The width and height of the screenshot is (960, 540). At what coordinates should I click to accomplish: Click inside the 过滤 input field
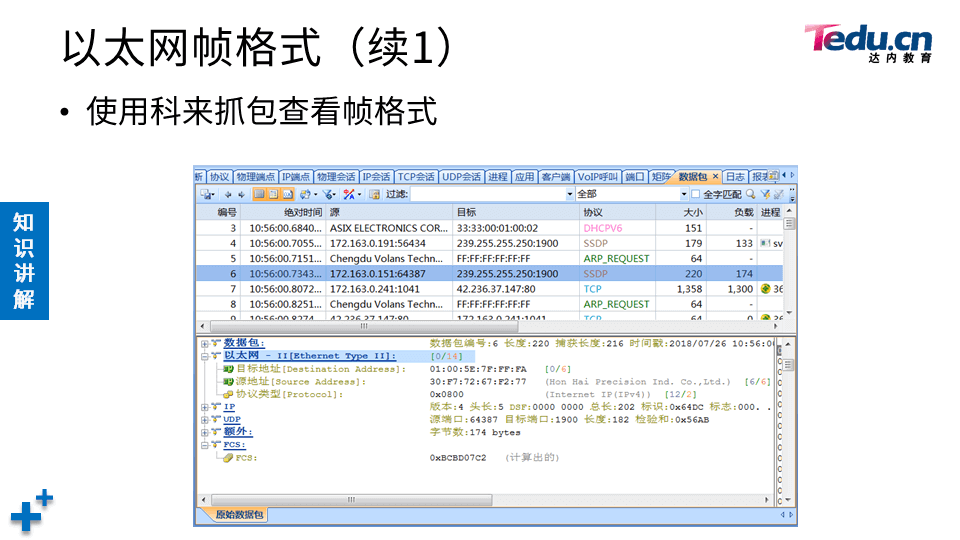coord(488,194)
